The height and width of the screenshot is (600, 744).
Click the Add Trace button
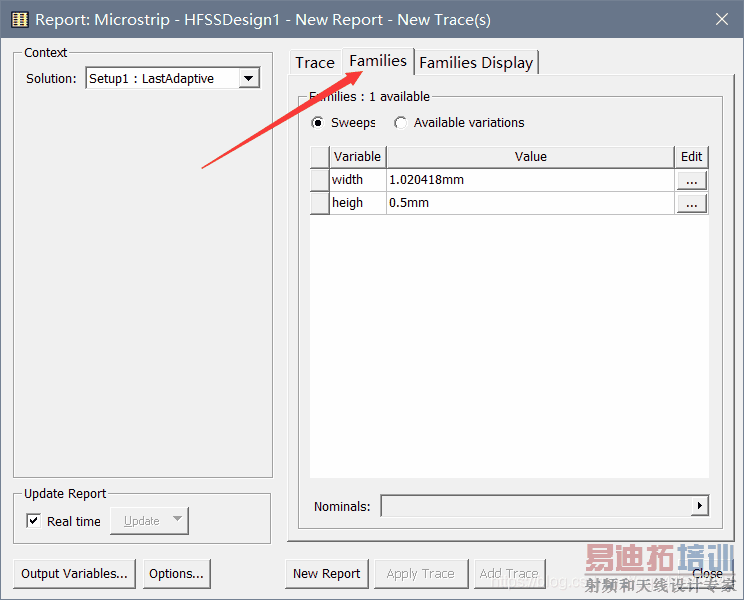(509, 573)
